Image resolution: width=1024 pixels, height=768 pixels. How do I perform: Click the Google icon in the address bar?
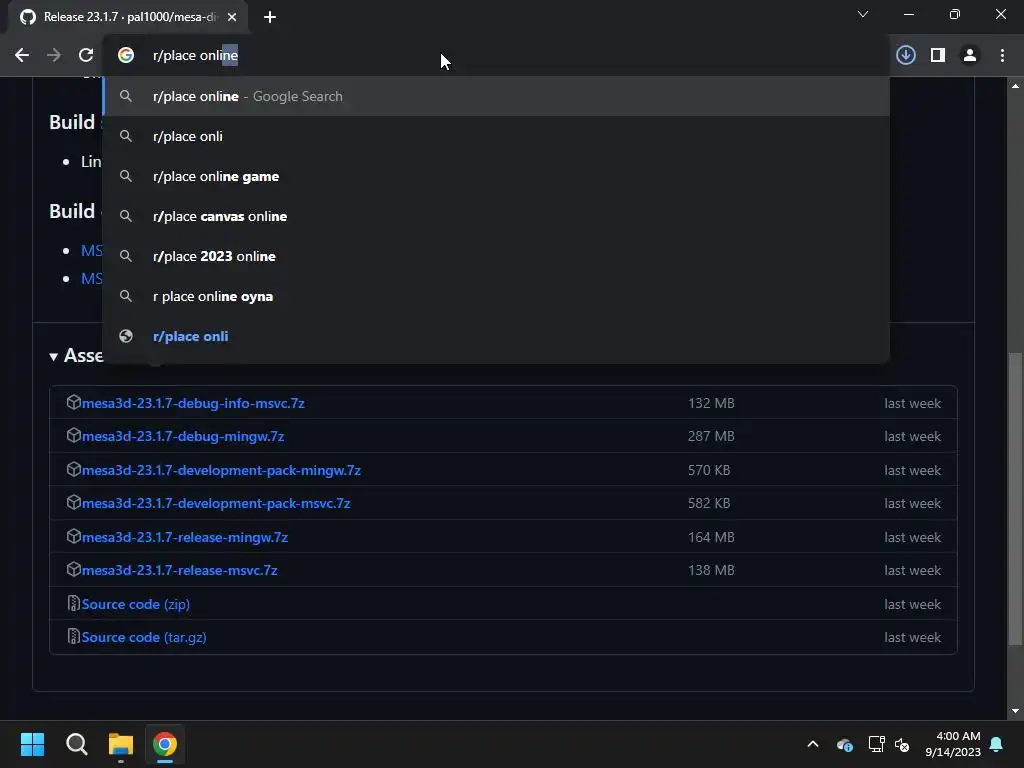(126, 56)
